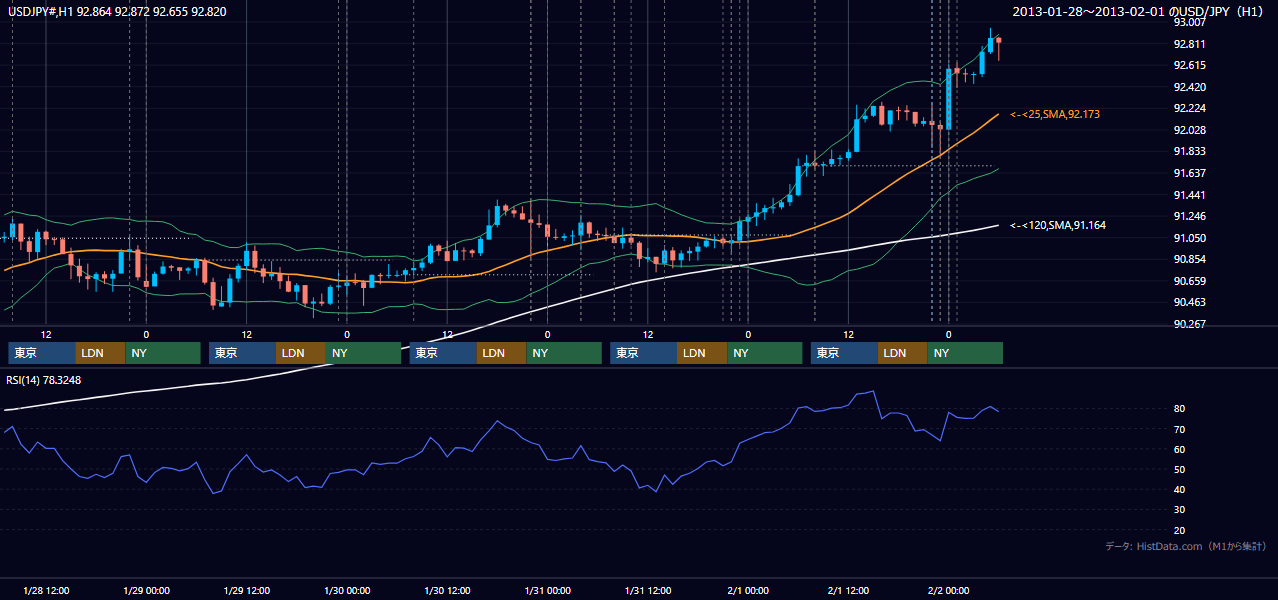Click the 91.637 price axis label

(x=1189, y=173)
